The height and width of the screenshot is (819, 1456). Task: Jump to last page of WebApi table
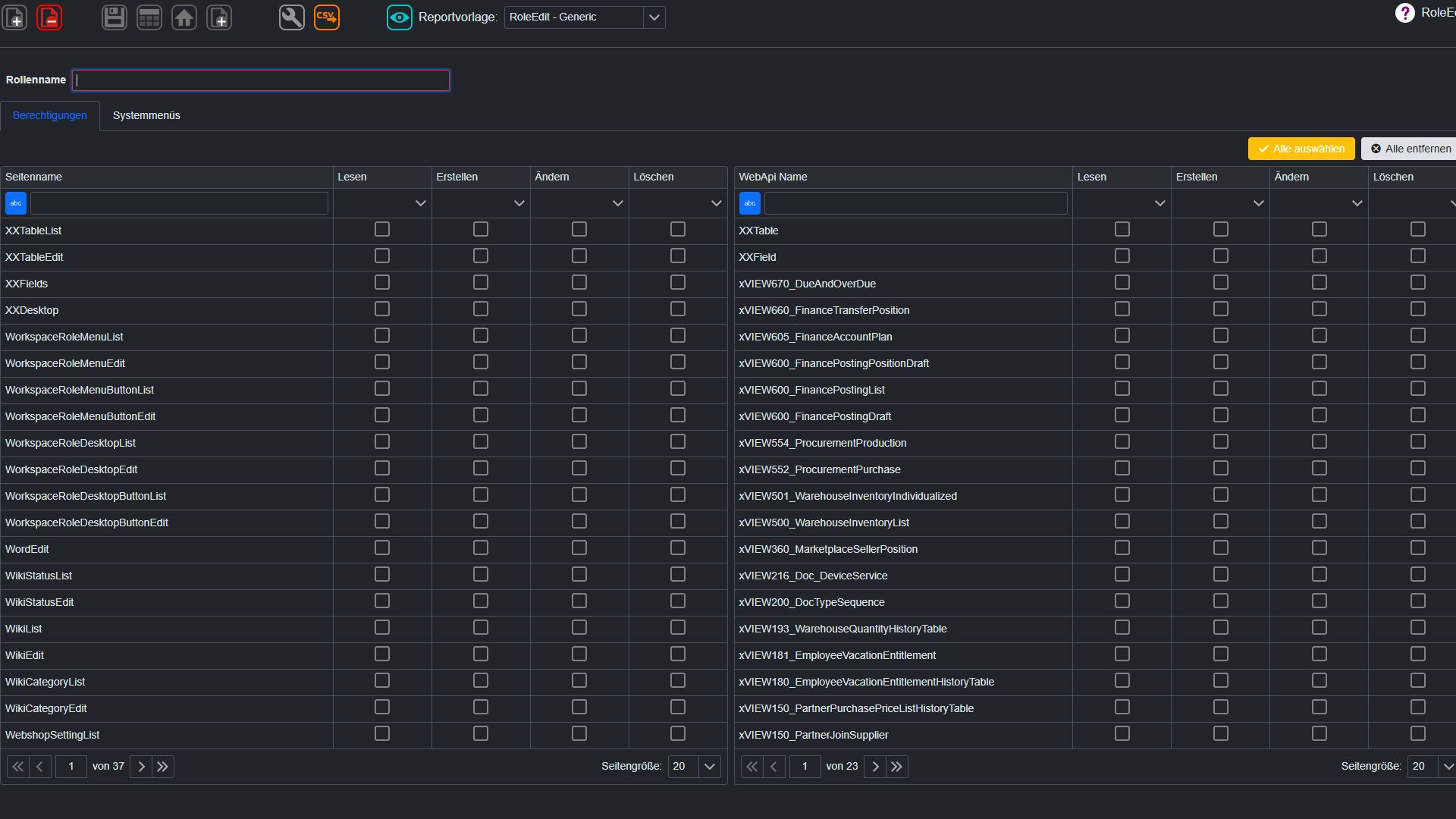point(897,767)
